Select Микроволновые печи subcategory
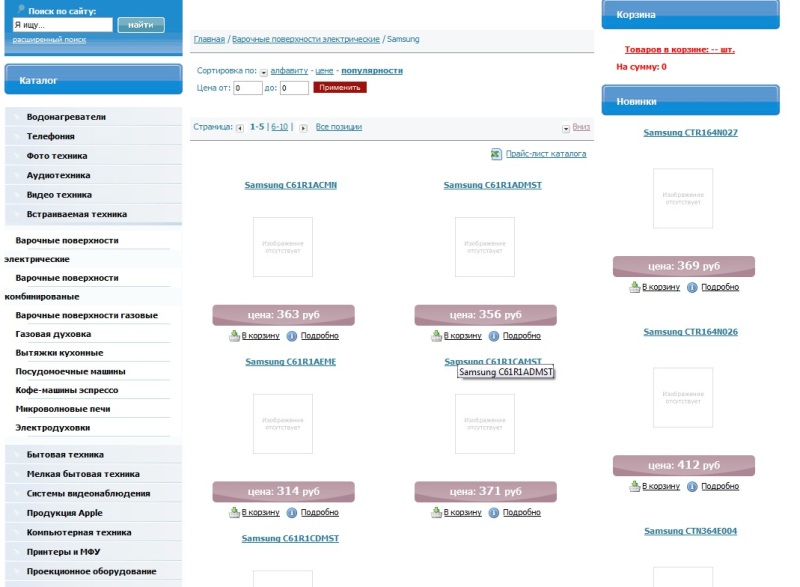Viewport: 800px width, 587px height. tap(63, 409)
